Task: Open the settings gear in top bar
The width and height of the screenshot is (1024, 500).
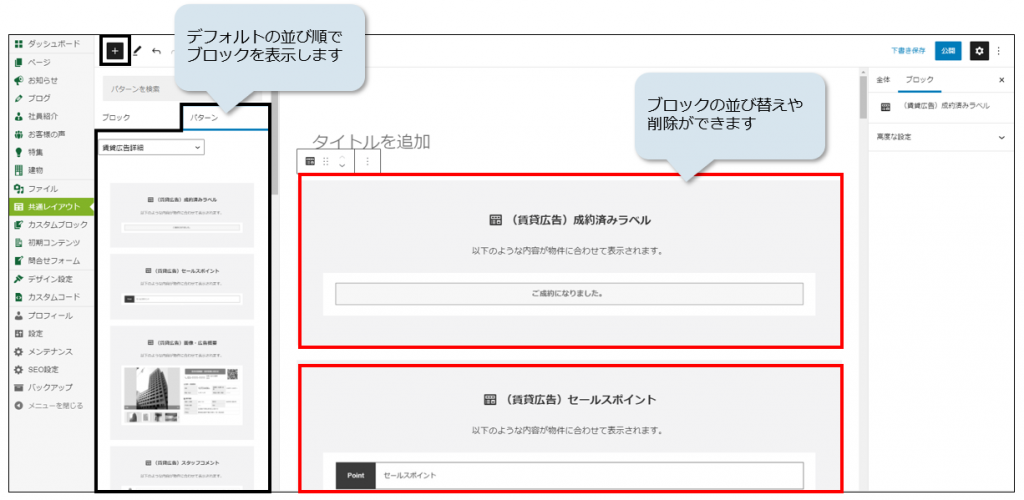Action: [979, 50]
